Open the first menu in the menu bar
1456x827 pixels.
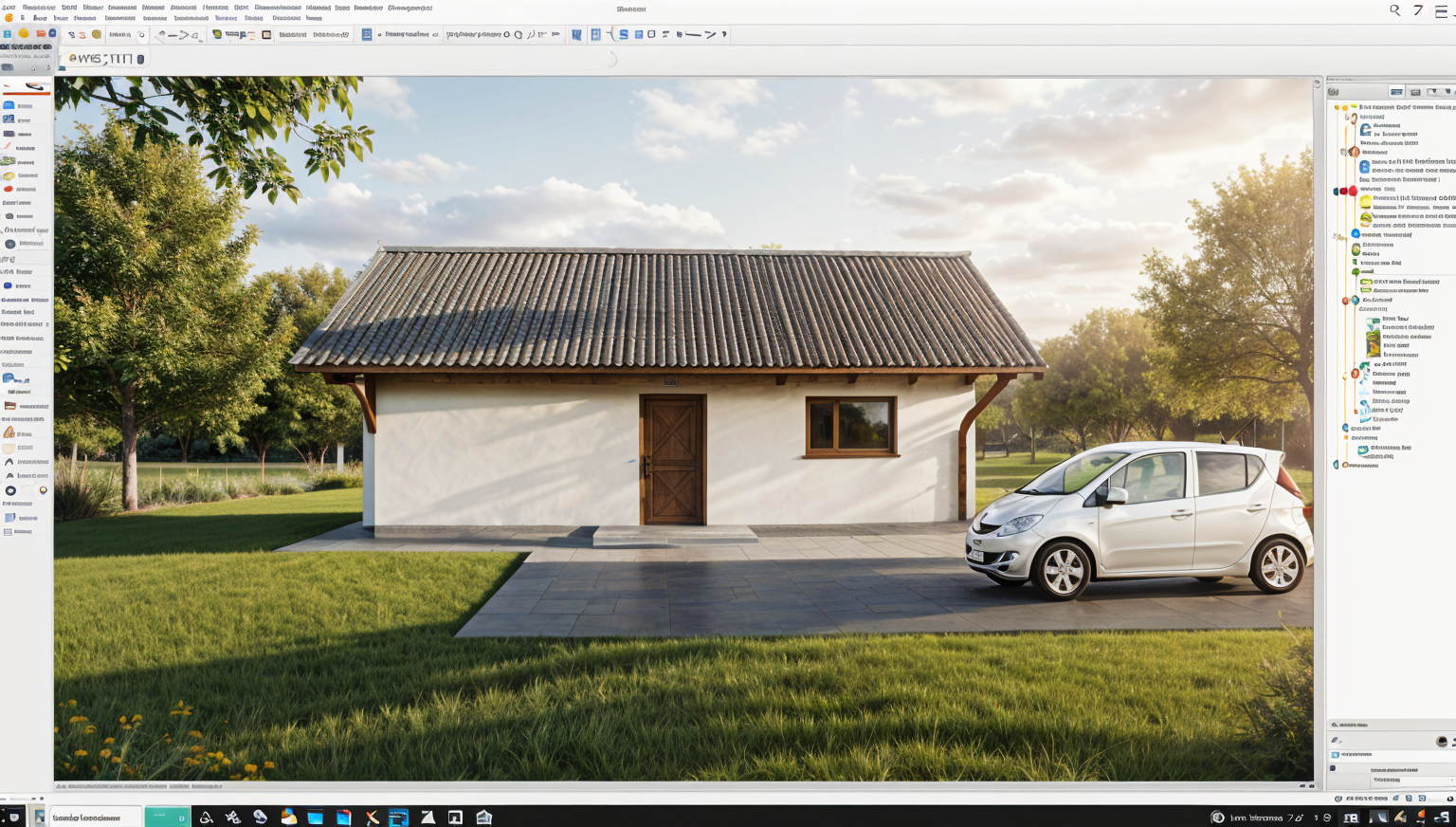click(x=9, y=8)
